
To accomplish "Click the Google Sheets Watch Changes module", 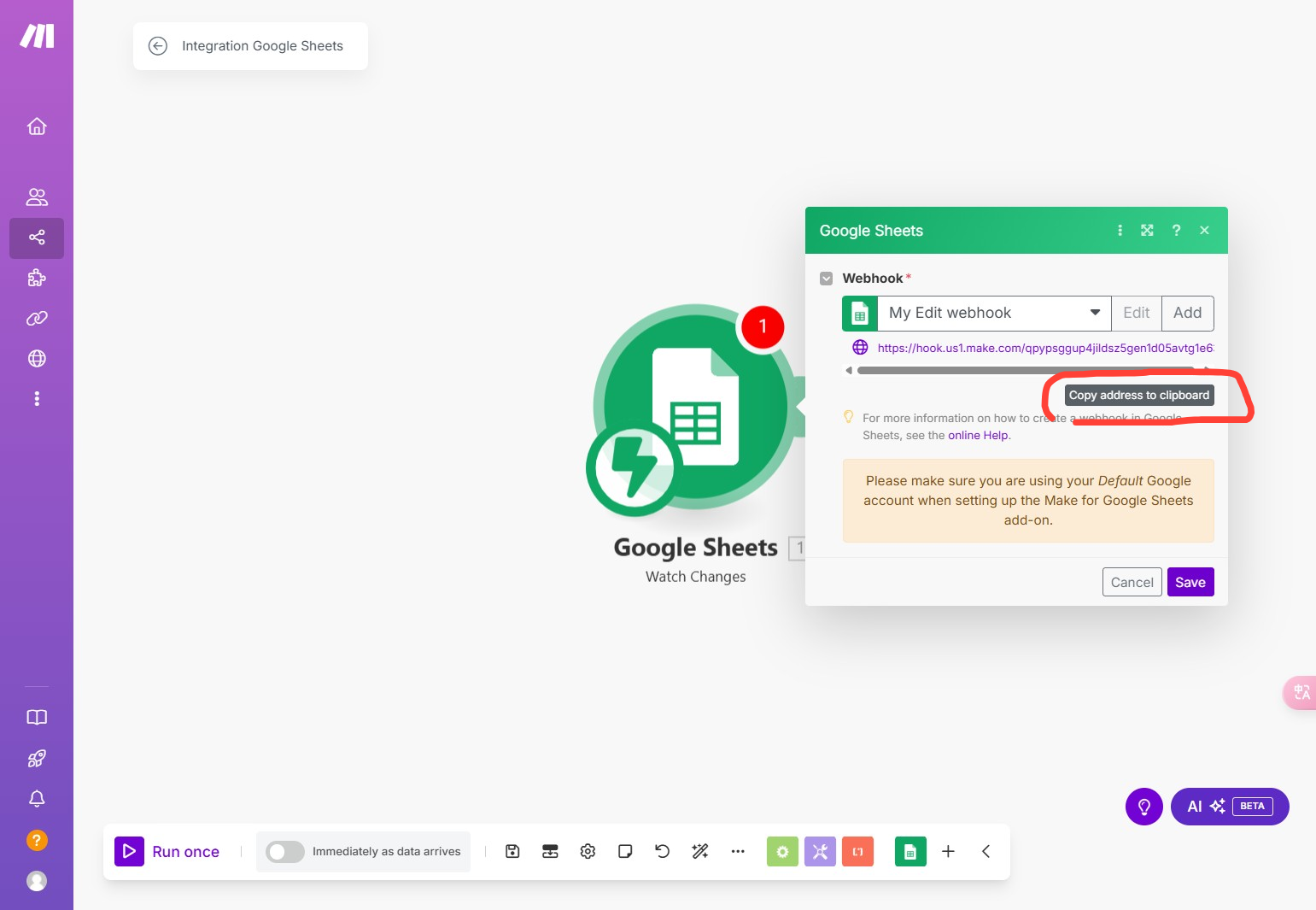I will [x=694, y=408].
